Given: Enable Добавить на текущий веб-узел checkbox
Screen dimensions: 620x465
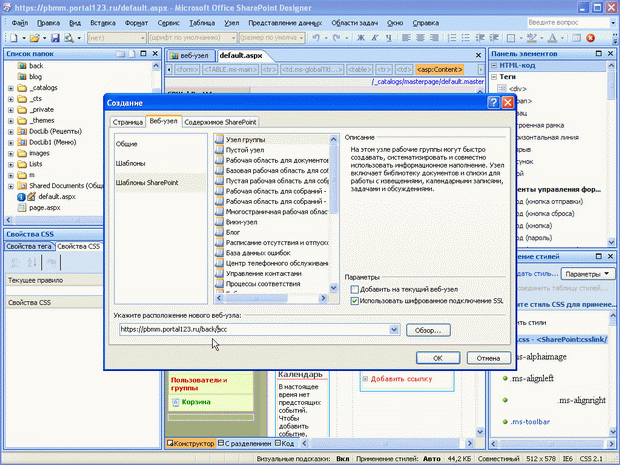Looking at the screenshot, I should [x=355, y=289].
